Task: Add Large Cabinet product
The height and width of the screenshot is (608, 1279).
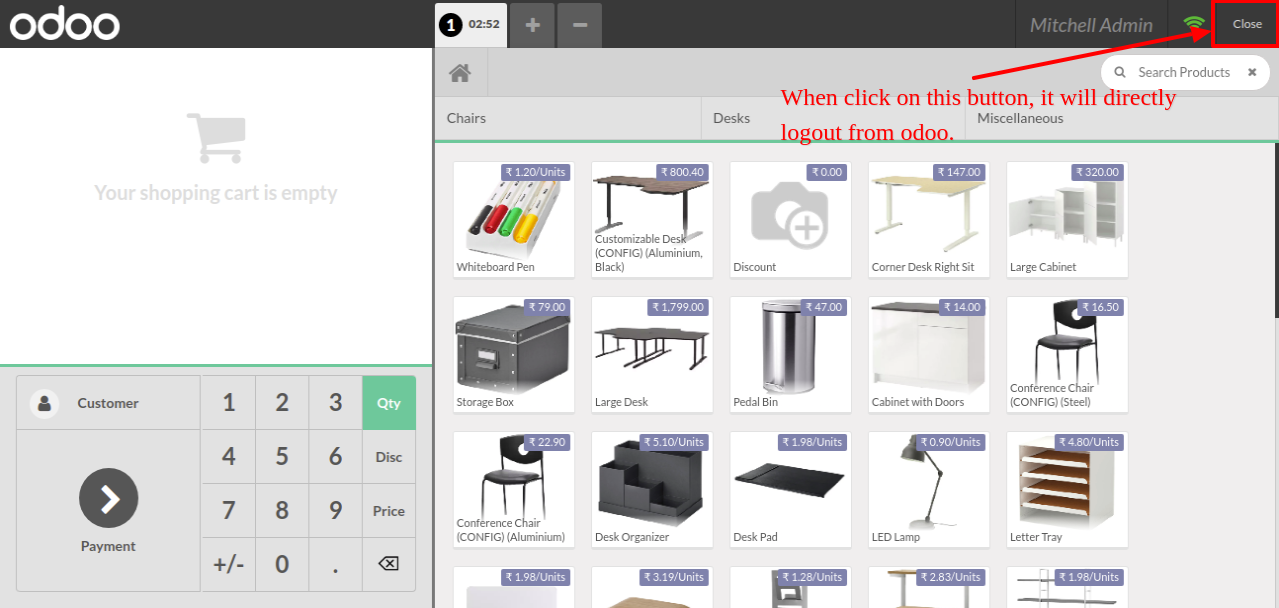Action: [1067, 219]
